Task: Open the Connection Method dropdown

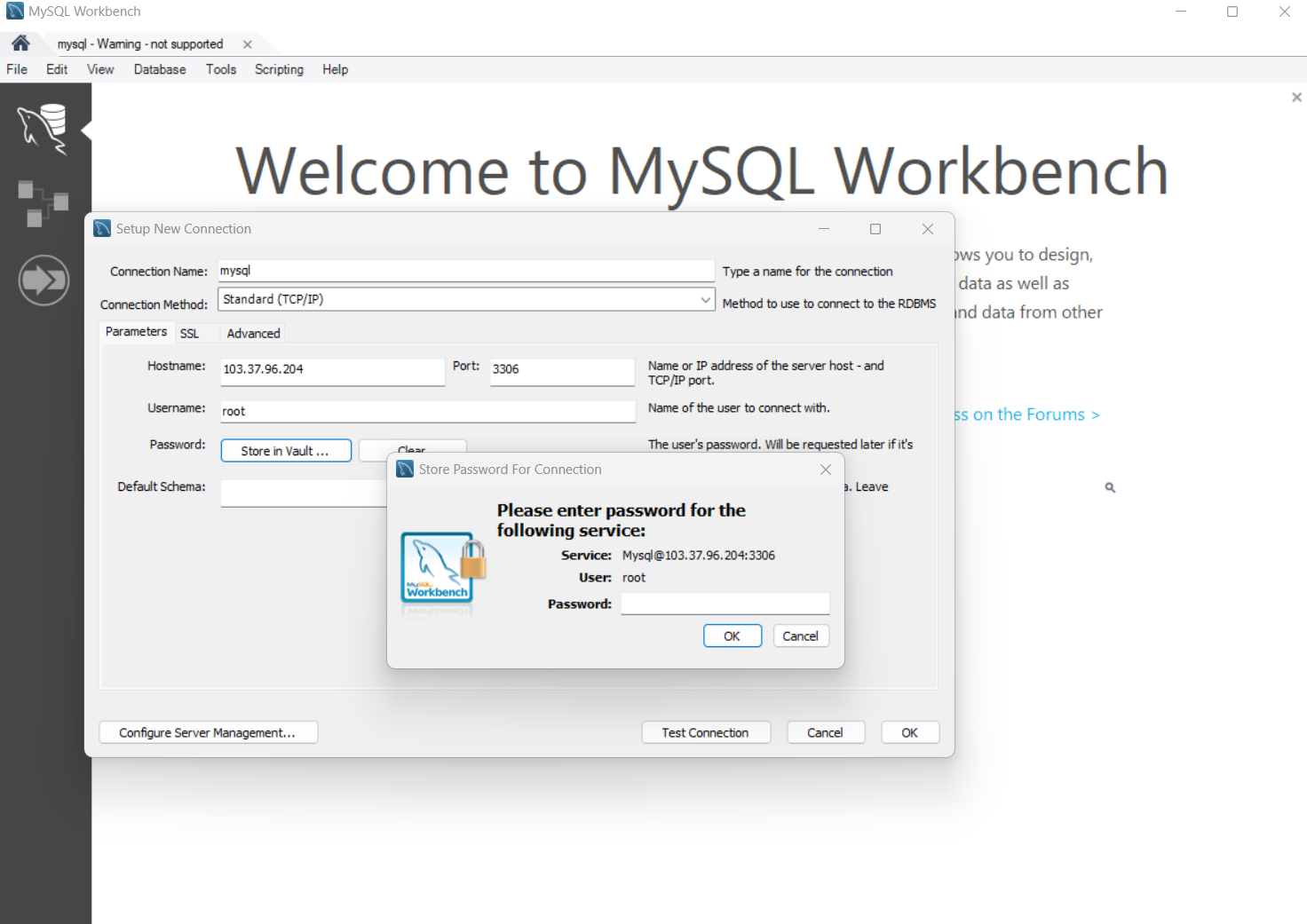Action: pos(467,299)
